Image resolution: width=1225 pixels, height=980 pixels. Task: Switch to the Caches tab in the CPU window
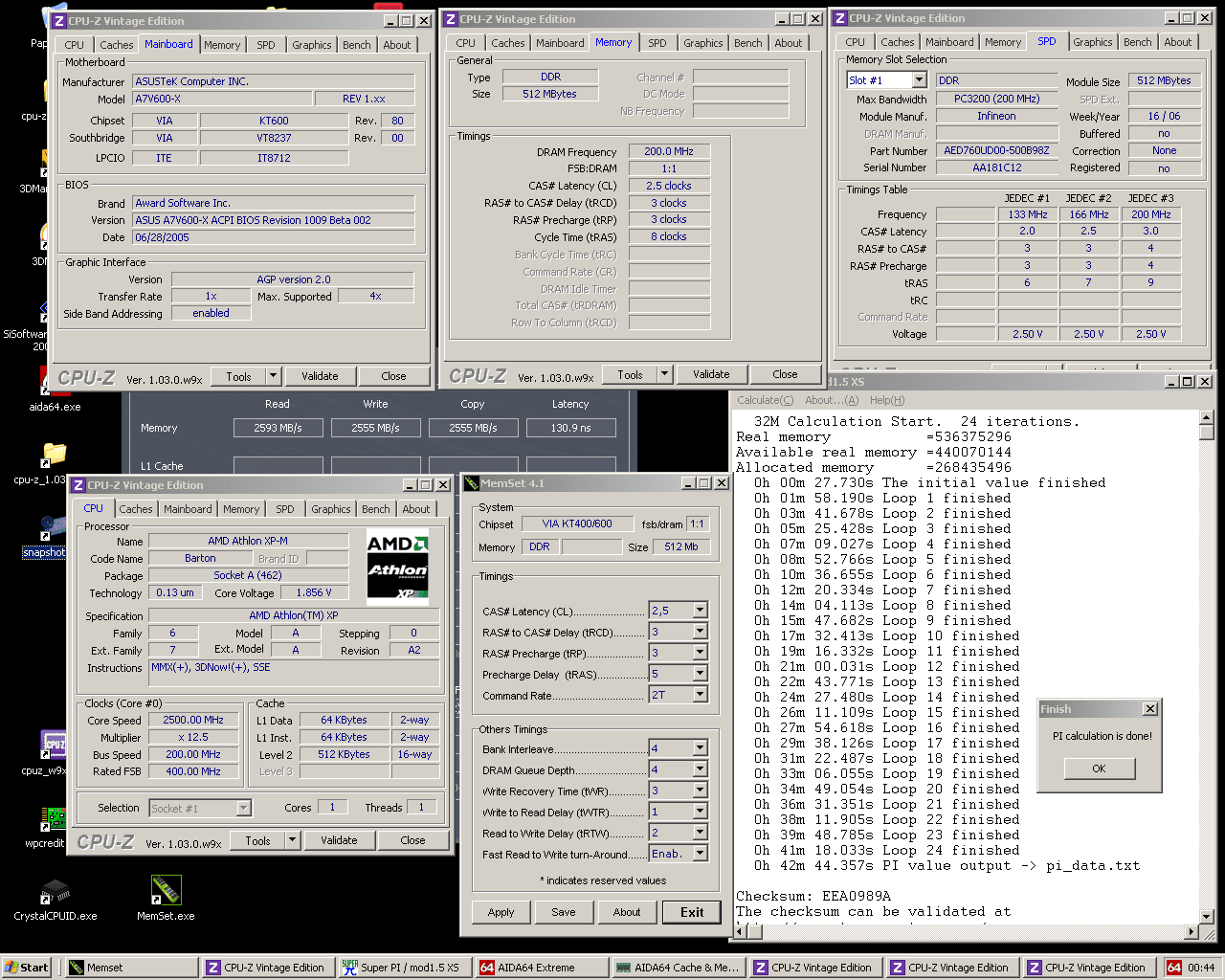click(x=135, y=509)
